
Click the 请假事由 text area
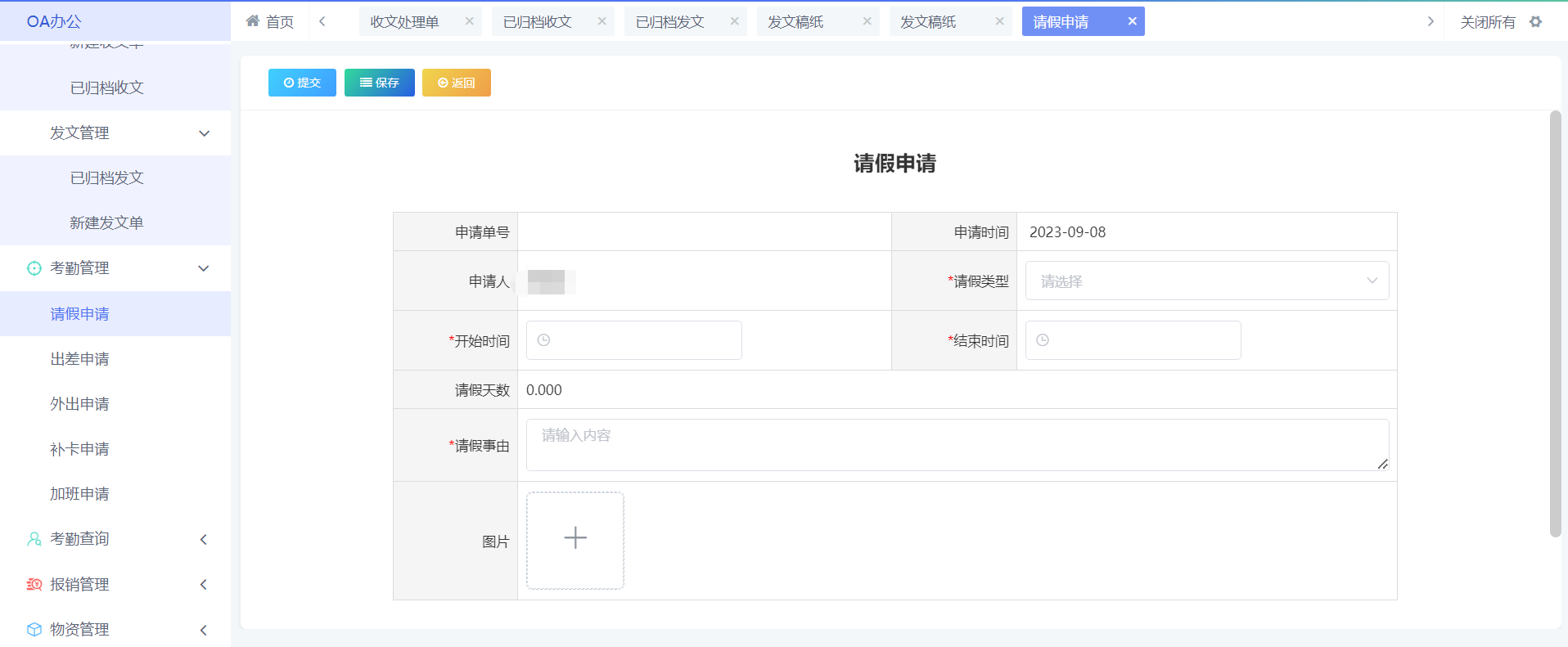click(957, 445)
